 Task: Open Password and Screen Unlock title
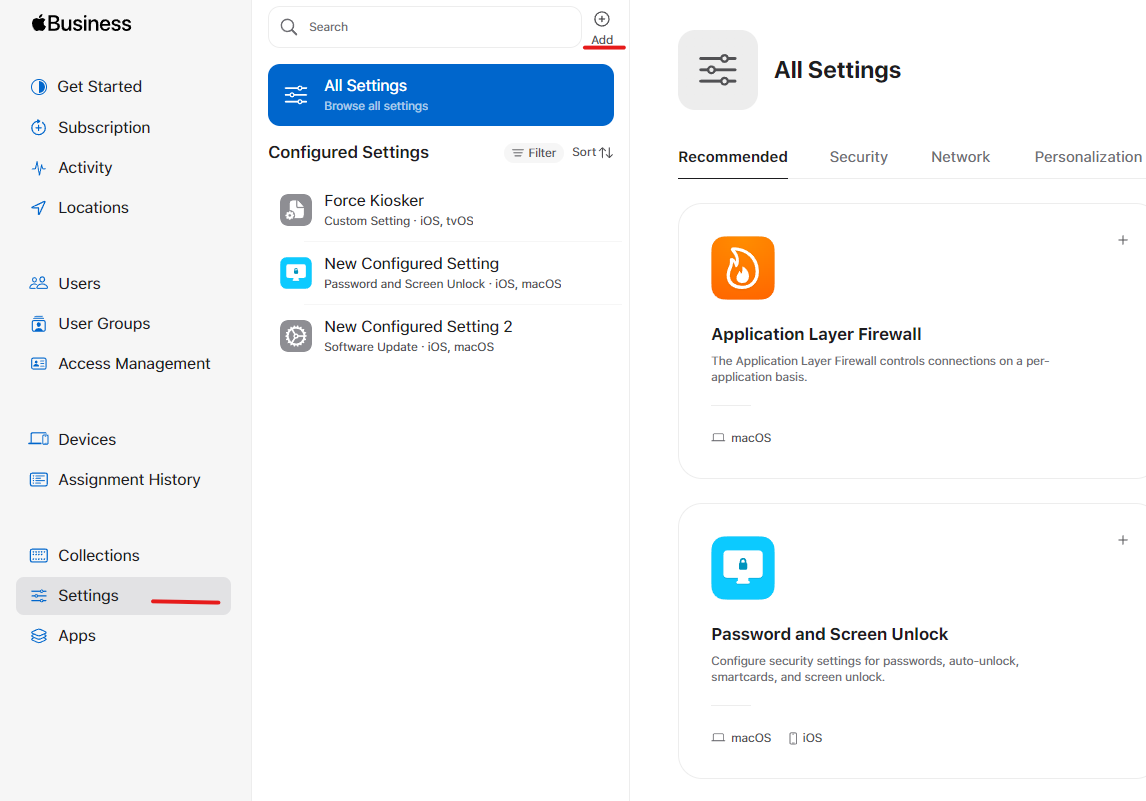click(x=830, y=634)
